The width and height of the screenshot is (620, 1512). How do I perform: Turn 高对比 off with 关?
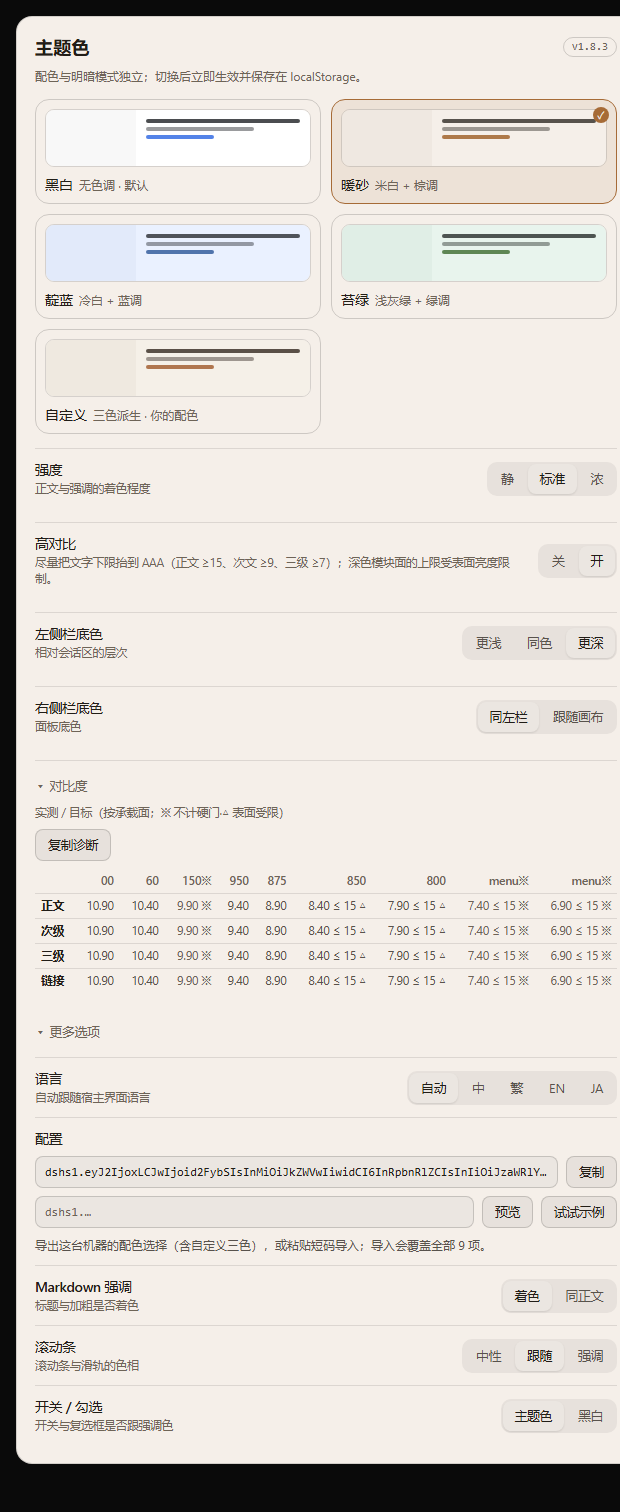[x=558, y=561]
